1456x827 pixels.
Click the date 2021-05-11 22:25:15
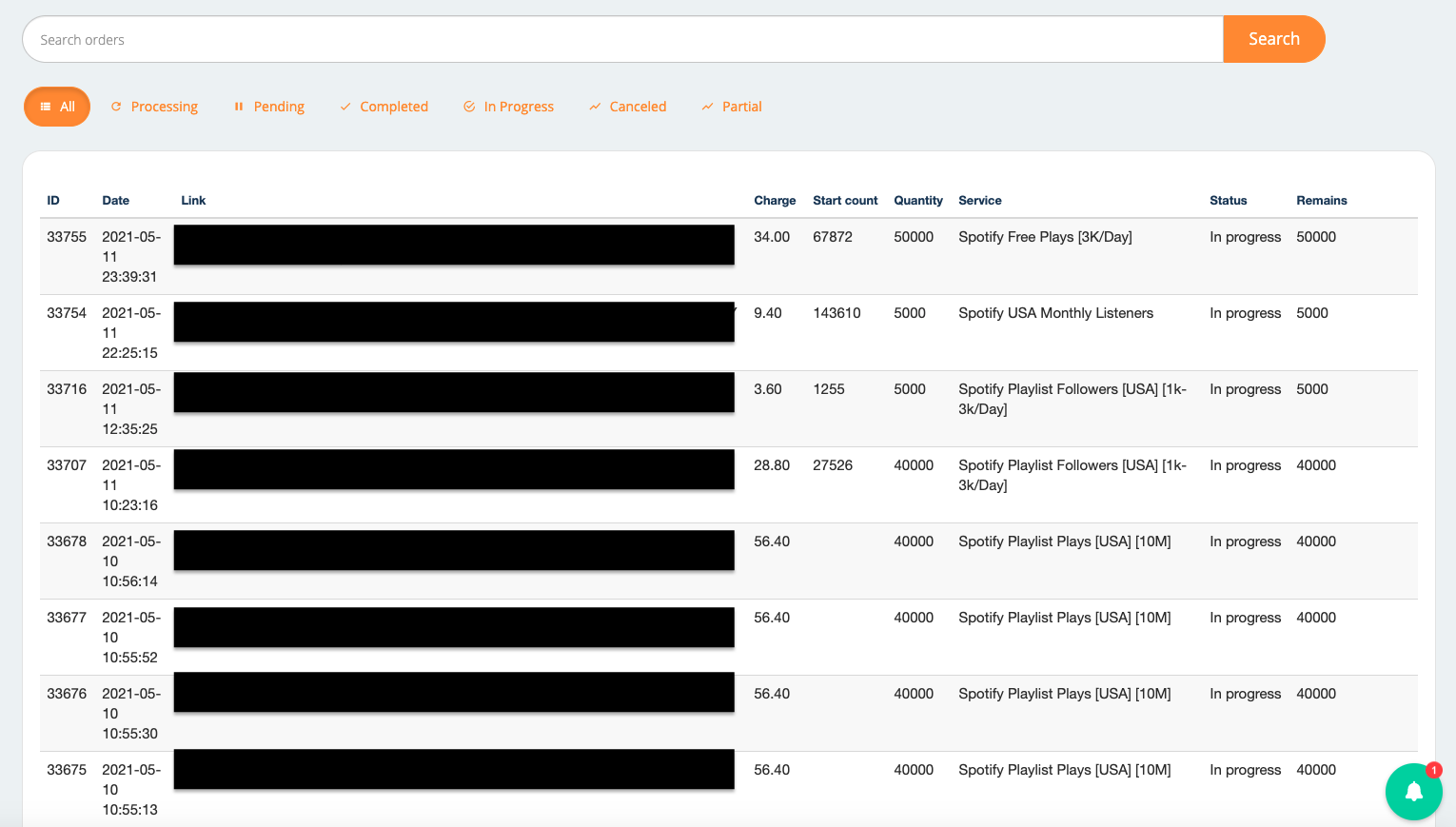[131, 333]
